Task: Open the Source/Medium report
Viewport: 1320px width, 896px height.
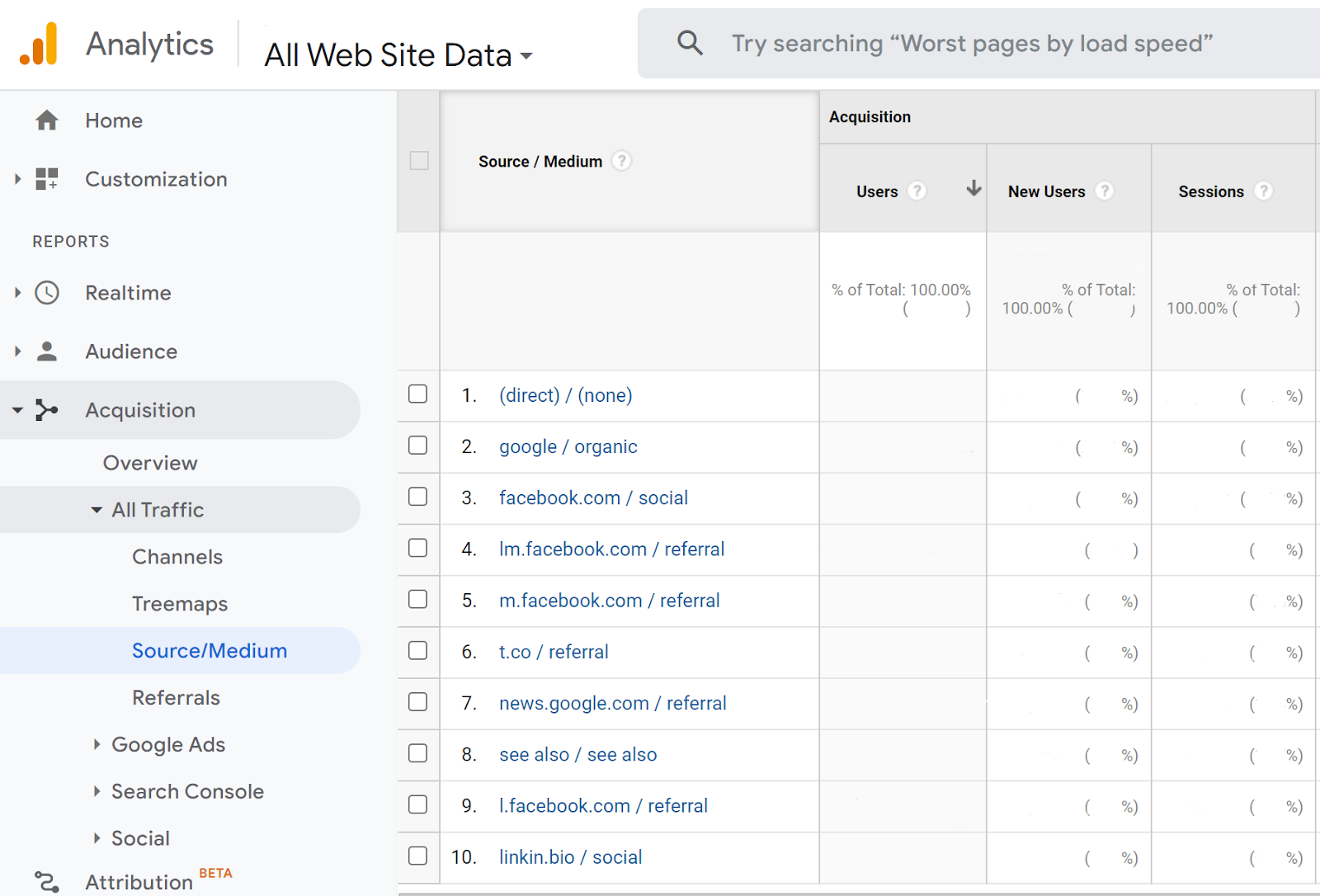Action: tap(210, 650)
